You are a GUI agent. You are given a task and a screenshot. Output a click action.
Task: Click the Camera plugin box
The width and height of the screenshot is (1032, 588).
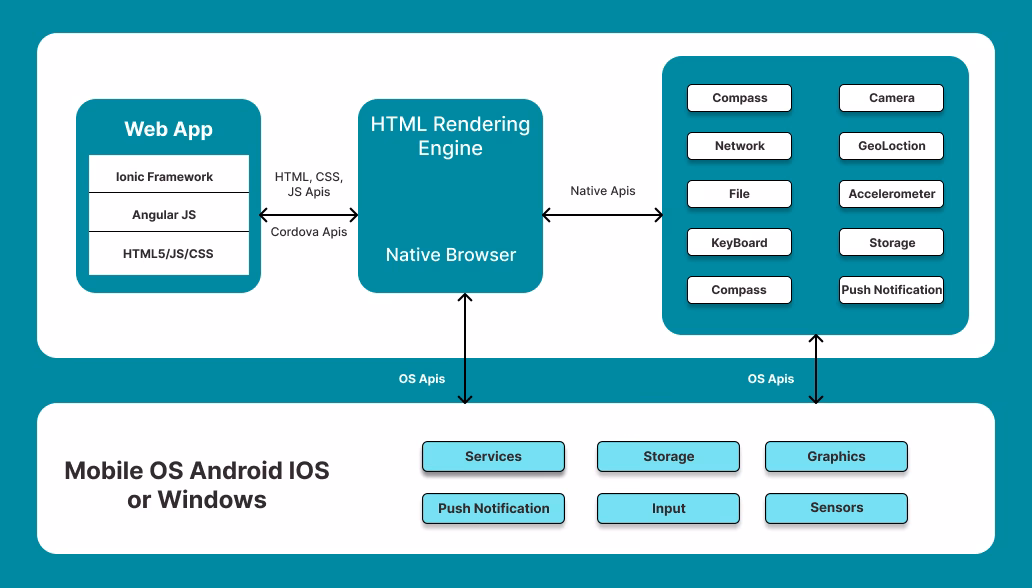click(890, 98)
